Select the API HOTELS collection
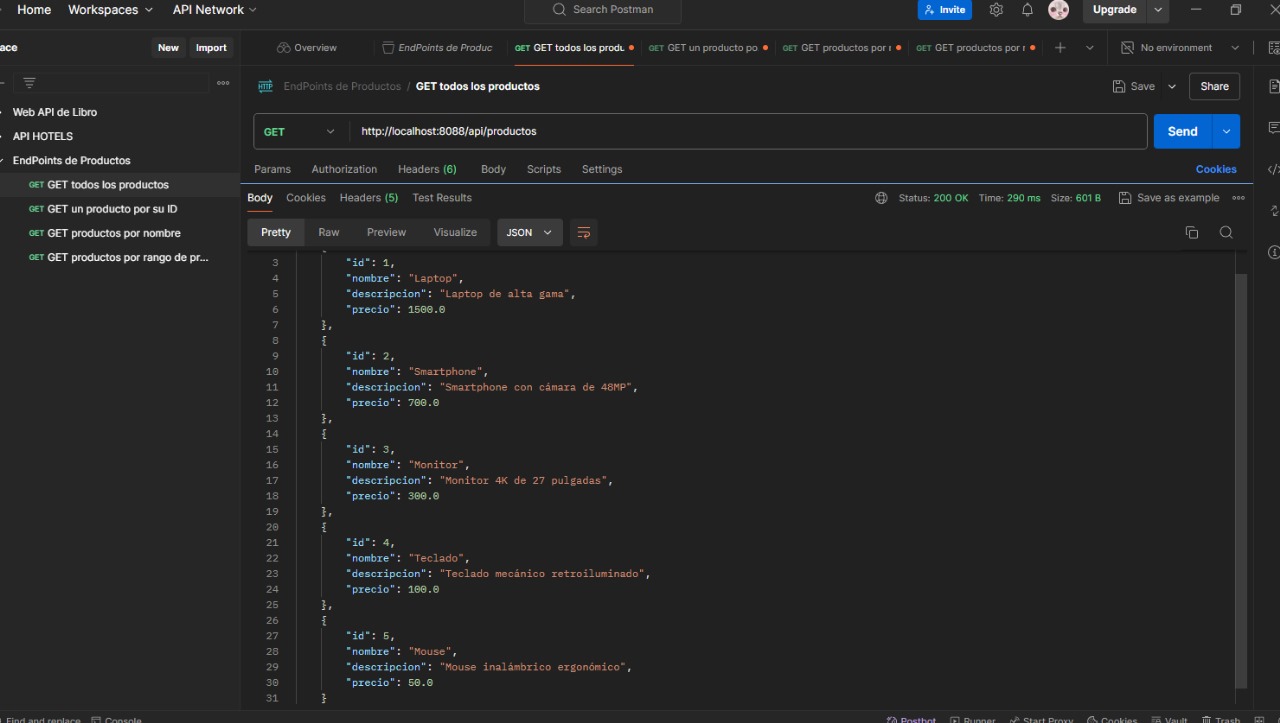Viewport: 1280px width, 723px height. coord(42,136)
